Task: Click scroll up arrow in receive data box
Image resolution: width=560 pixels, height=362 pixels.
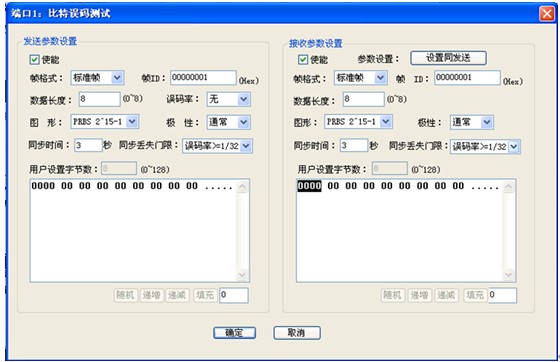Action: [508, 187]
